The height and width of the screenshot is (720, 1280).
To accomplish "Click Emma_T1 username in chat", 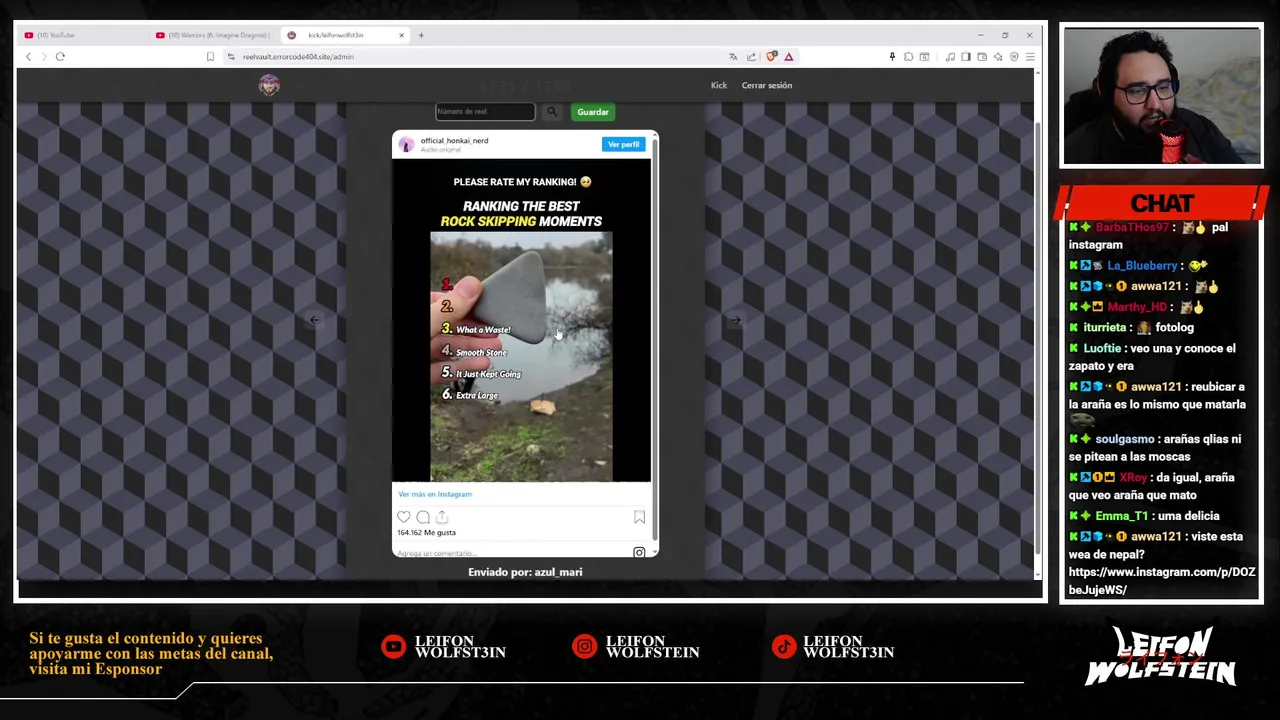I will (1122, 516).
